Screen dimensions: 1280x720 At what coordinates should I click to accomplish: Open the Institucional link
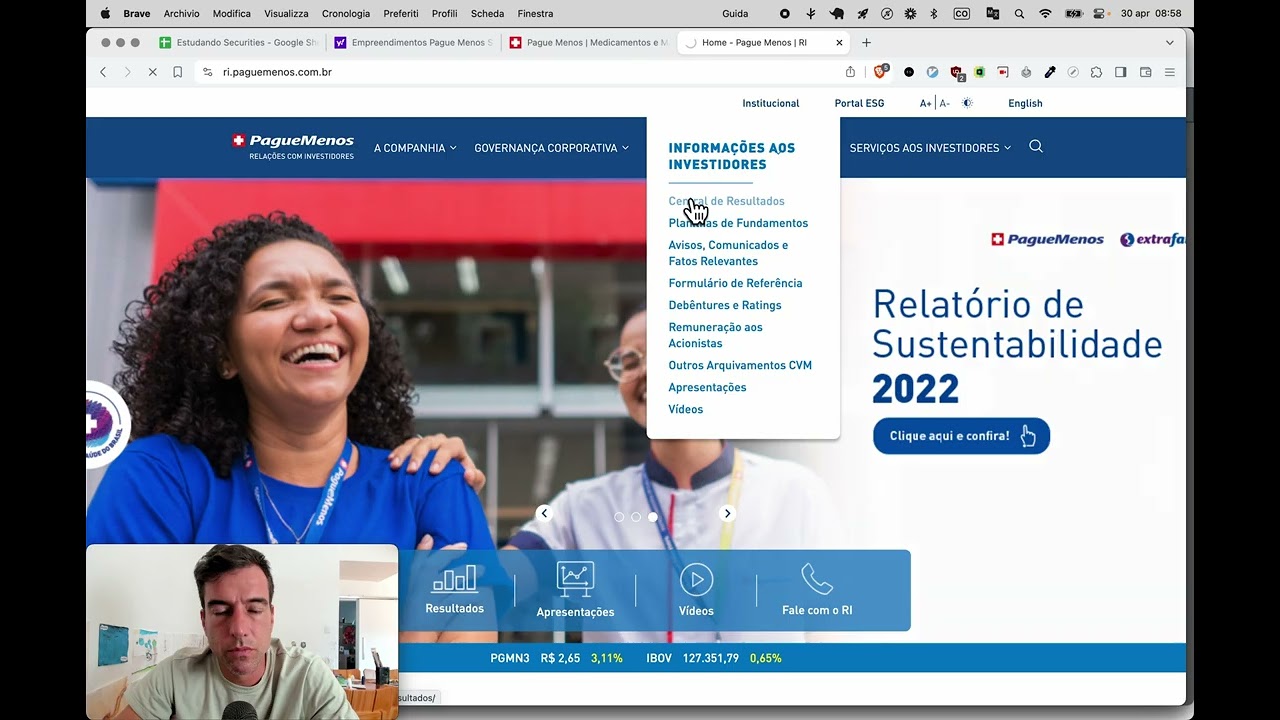(771, 103)
